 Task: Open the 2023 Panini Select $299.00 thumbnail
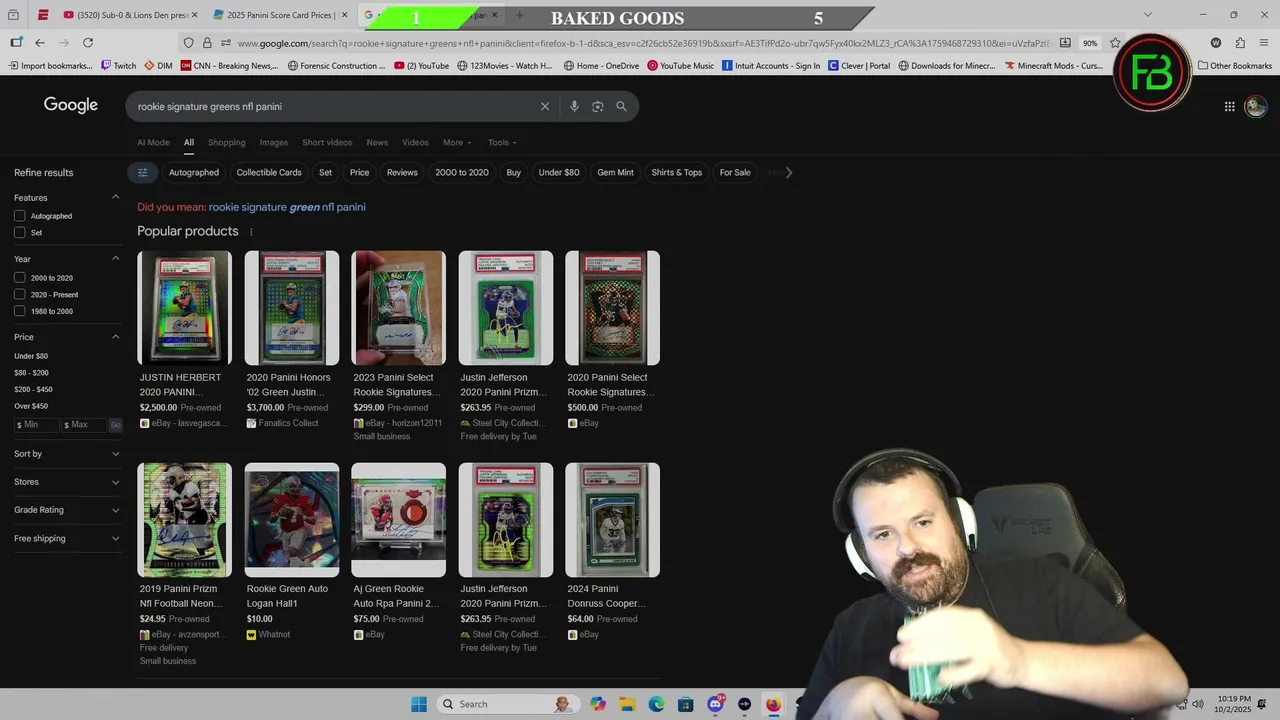coord(398,308)
